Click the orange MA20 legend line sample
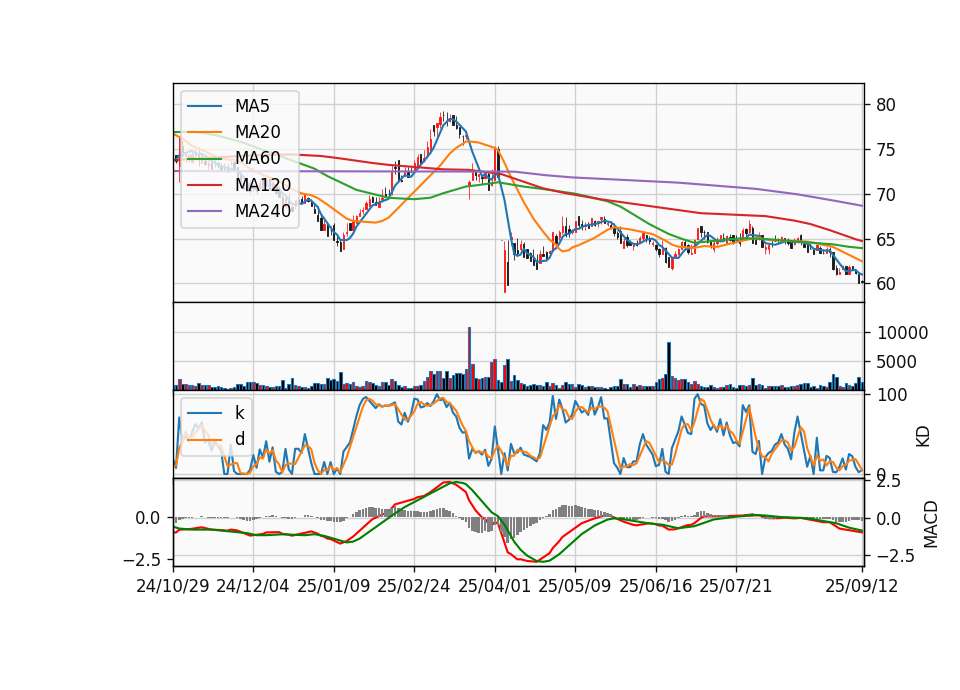Image resolution: width=960 pixels, height=690 pixels. coord(204,132)
